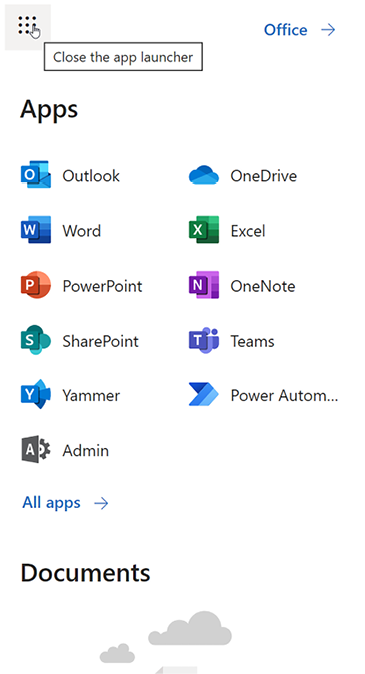Open the Outlook app icon
The height and width of the screenshot is (674, 365).
coord(36,175)
